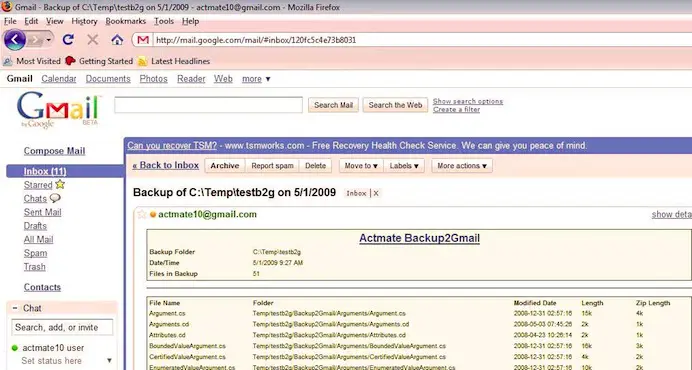Click the chat Search, add, or invite field
Screen dimensions: 692x370
click(62, 327)
